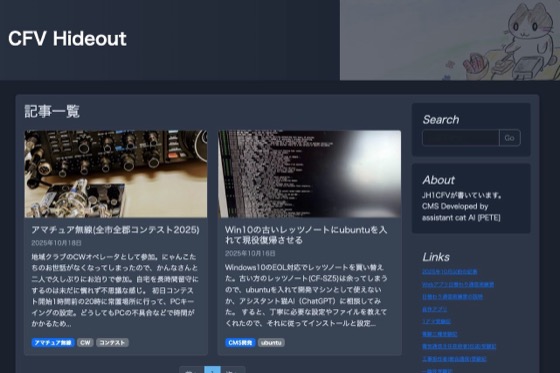Open the 日替わり通信術練習の説明 link

pyautogui.click(x=452, y=297)
